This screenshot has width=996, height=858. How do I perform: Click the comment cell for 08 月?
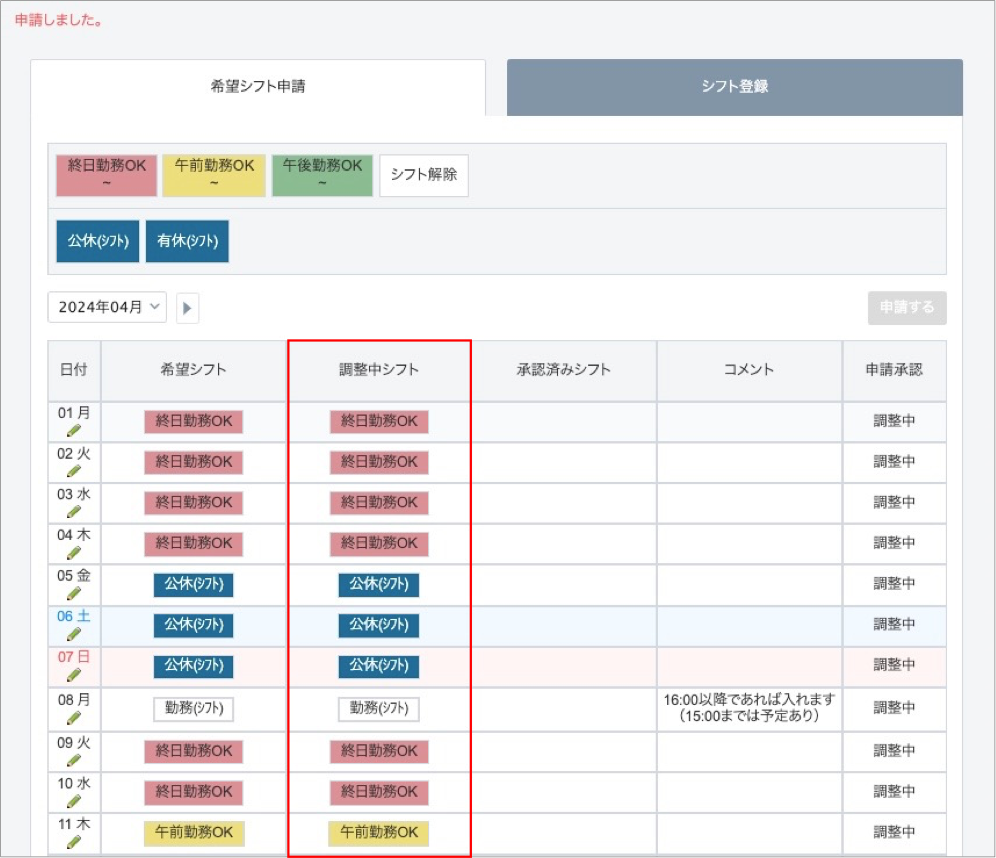(749, 708)
